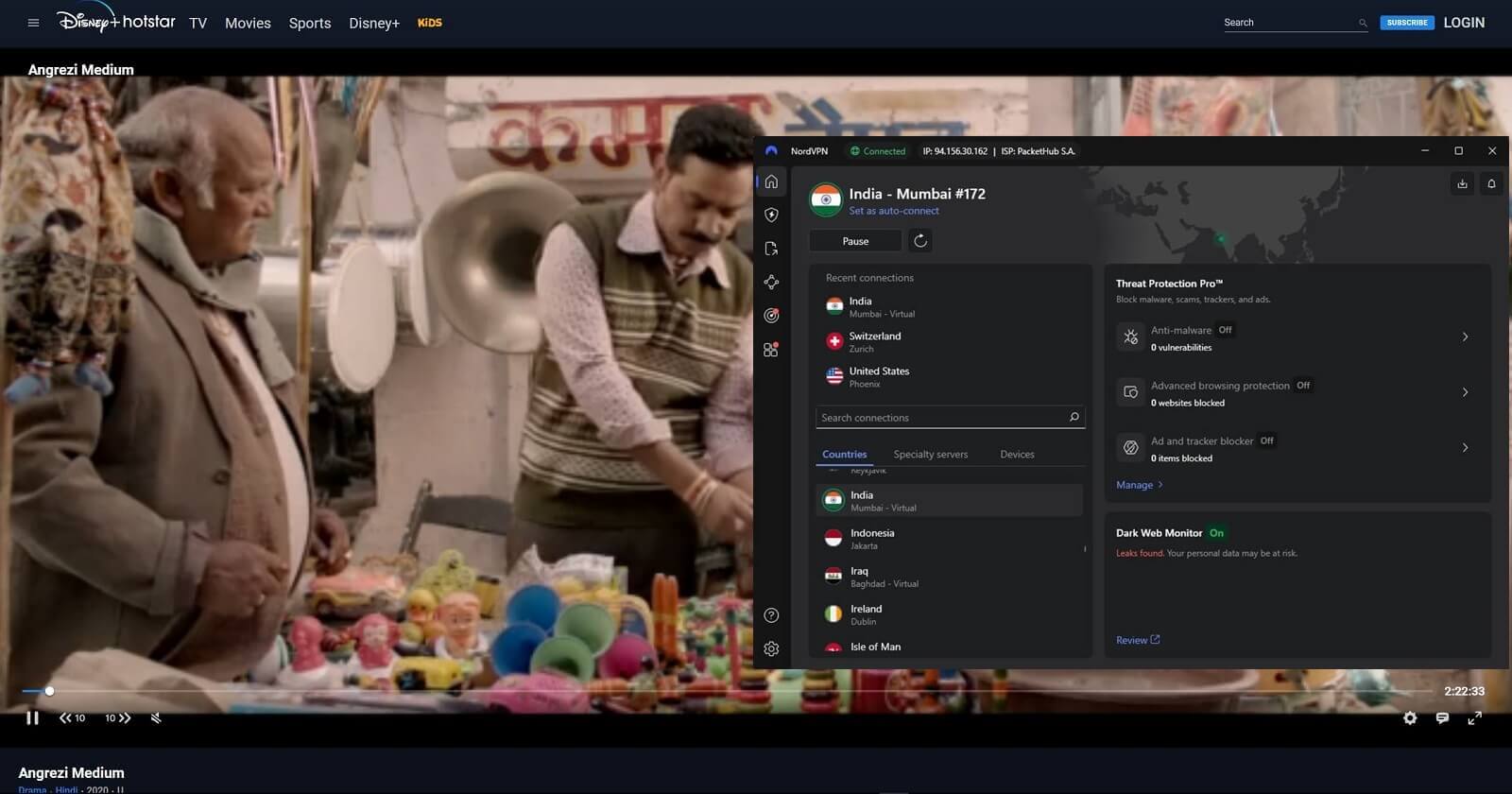The width and height of the screenshot is (1512, 794).
Task: Skip forward 10 seconds in video
Action: coord(118,717)
